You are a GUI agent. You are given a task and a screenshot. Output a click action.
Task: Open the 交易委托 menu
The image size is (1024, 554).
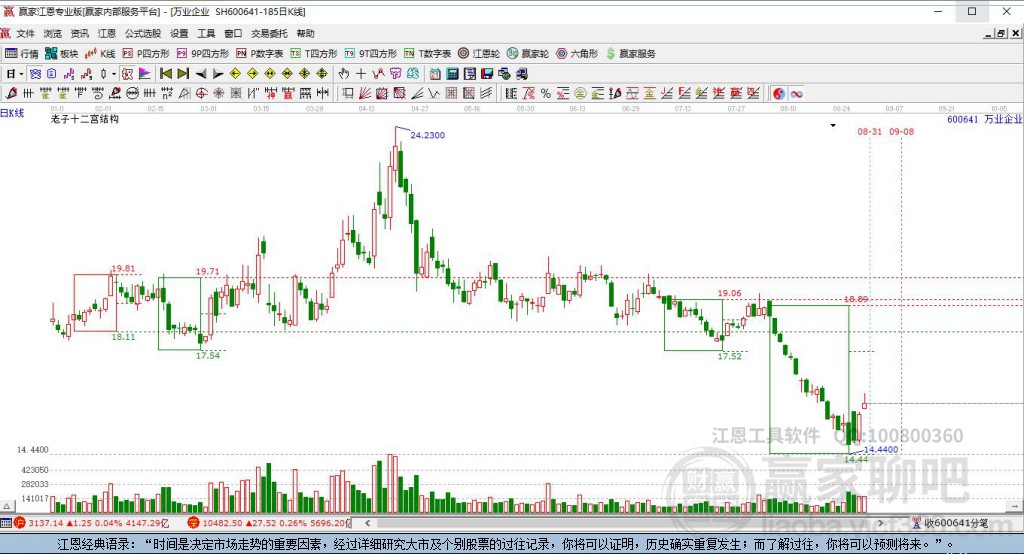point(270,33)
